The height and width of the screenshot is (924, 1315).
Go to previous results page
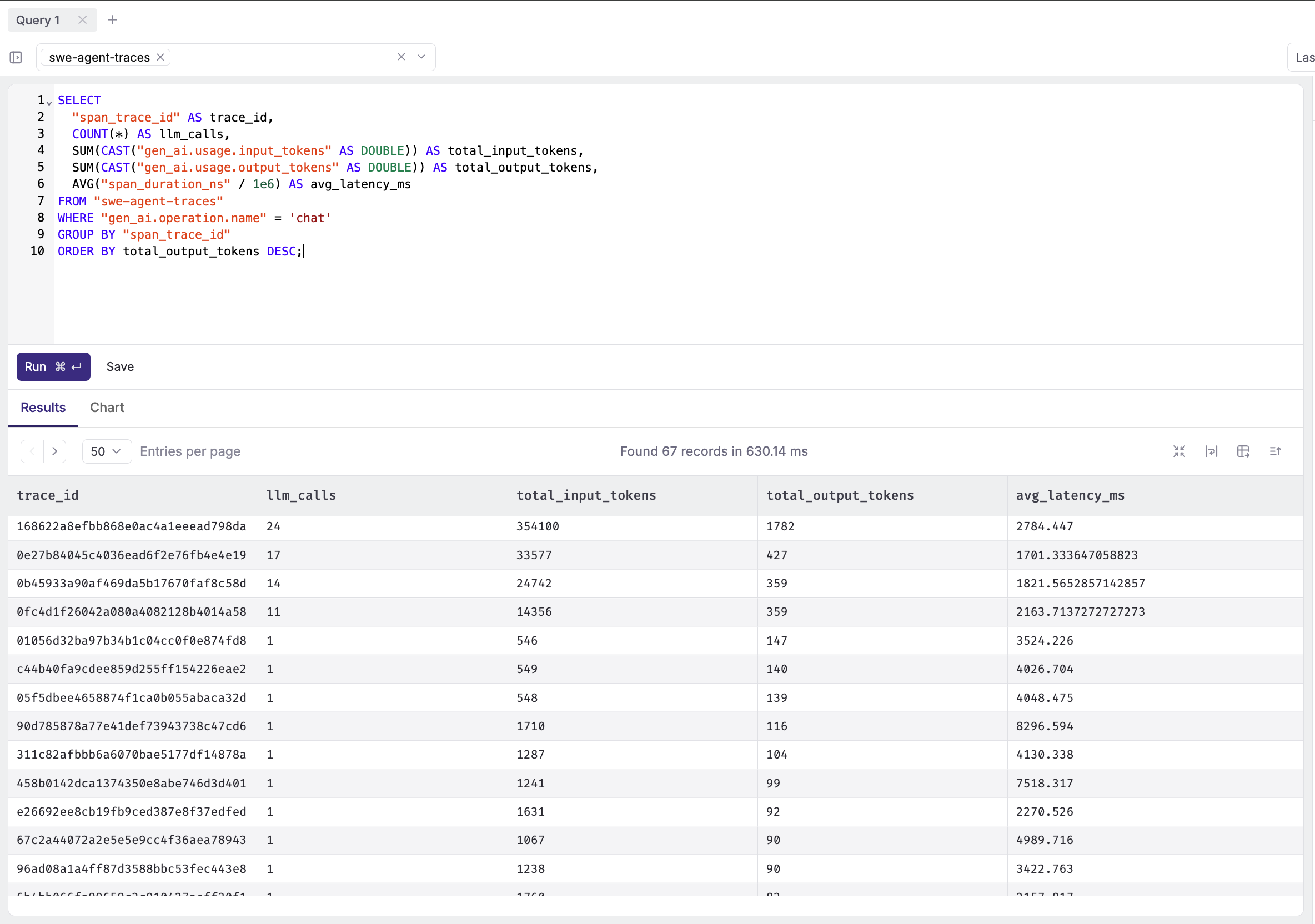[x=32, y=451]
